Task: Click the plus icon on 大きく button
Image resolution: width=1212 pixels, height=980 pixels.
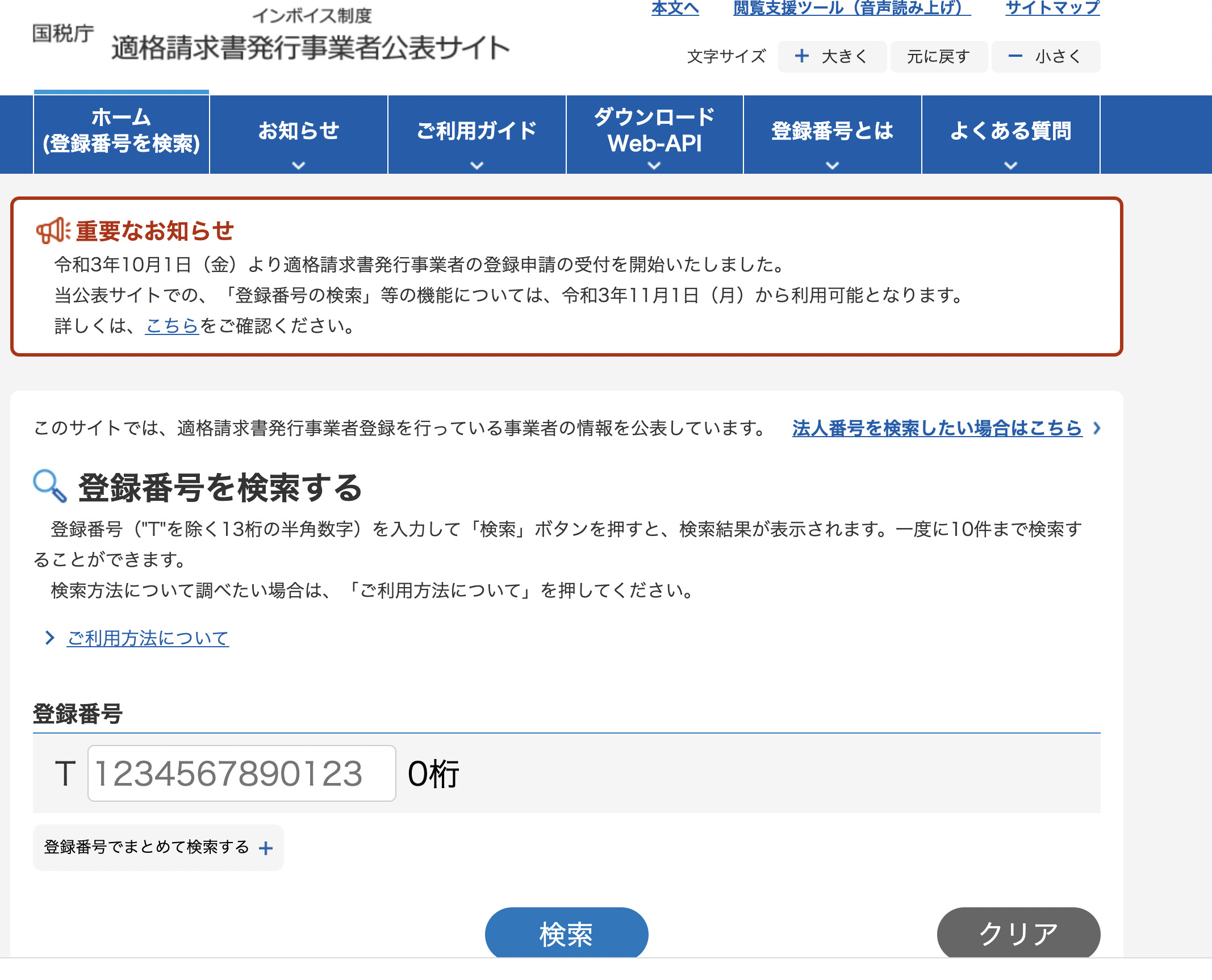Action: pyautogui.click(x=801, y=56)
